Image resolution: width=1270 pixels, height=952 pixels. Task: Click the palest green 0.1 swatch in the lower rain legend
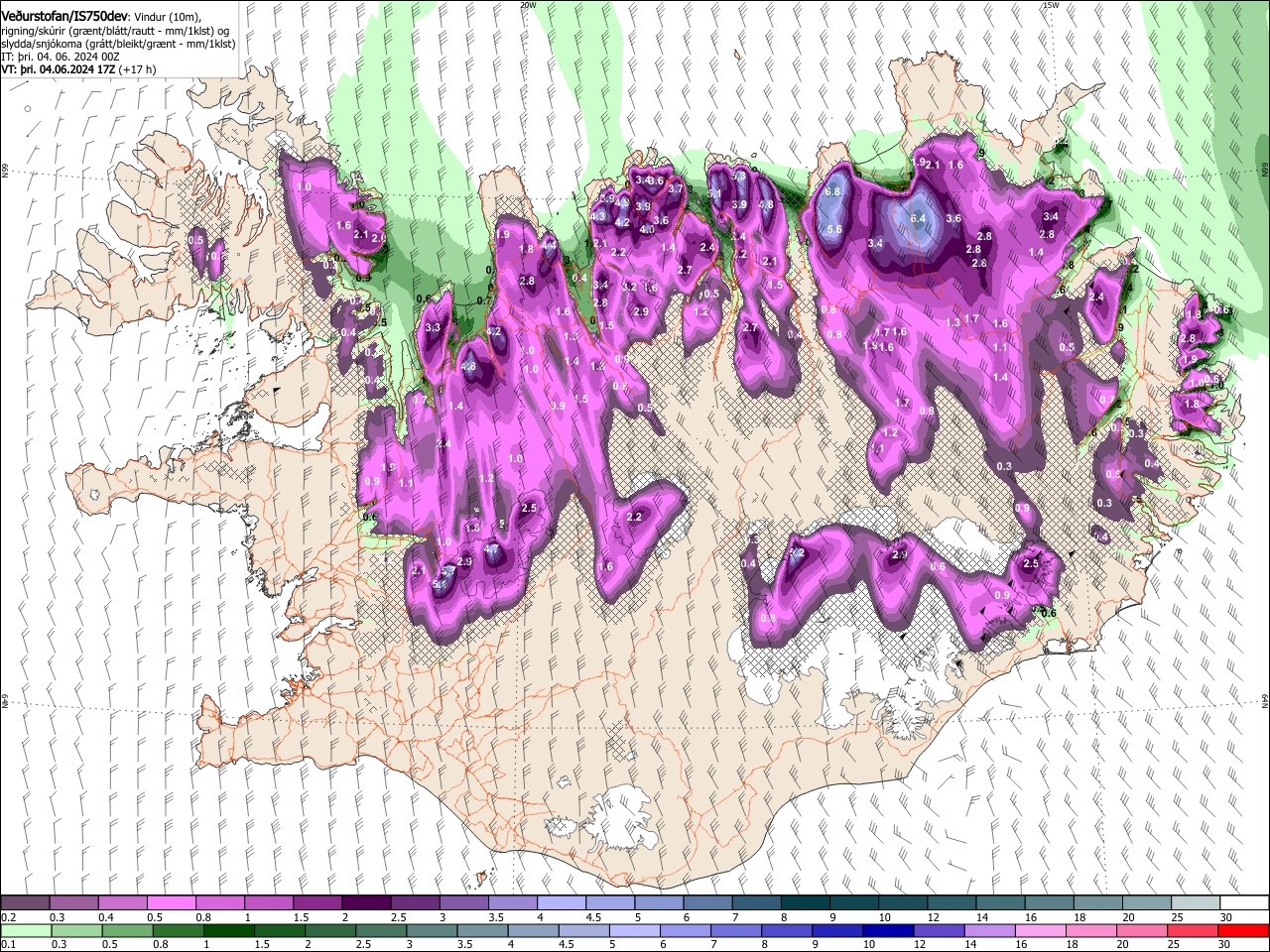[x=25, y=930]
